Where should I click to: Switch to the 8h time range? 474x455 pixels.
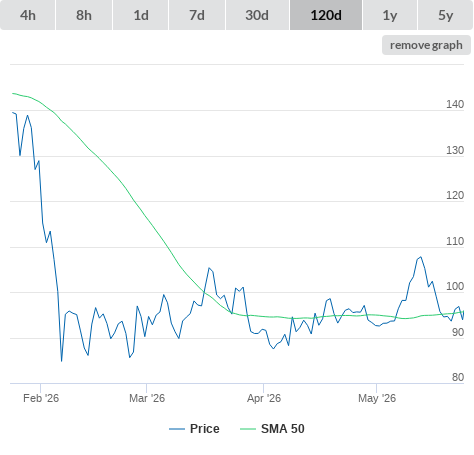[84, 15]
